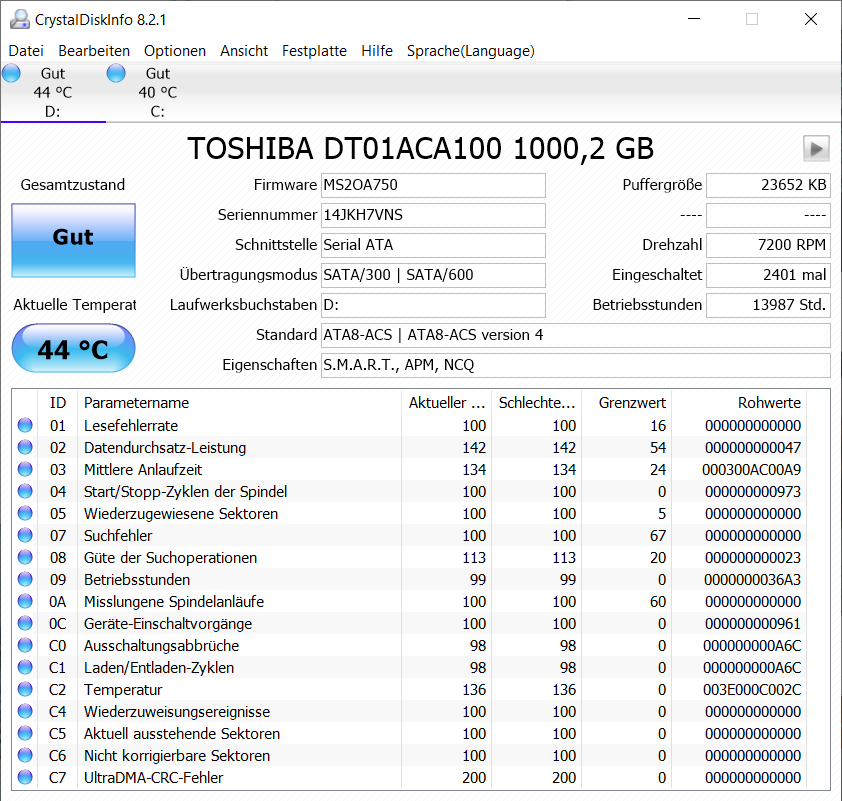The height and width of the screenshot is (801, 842).
Task: Click the next disk arrow button
Action: click(x=816, y=149)
